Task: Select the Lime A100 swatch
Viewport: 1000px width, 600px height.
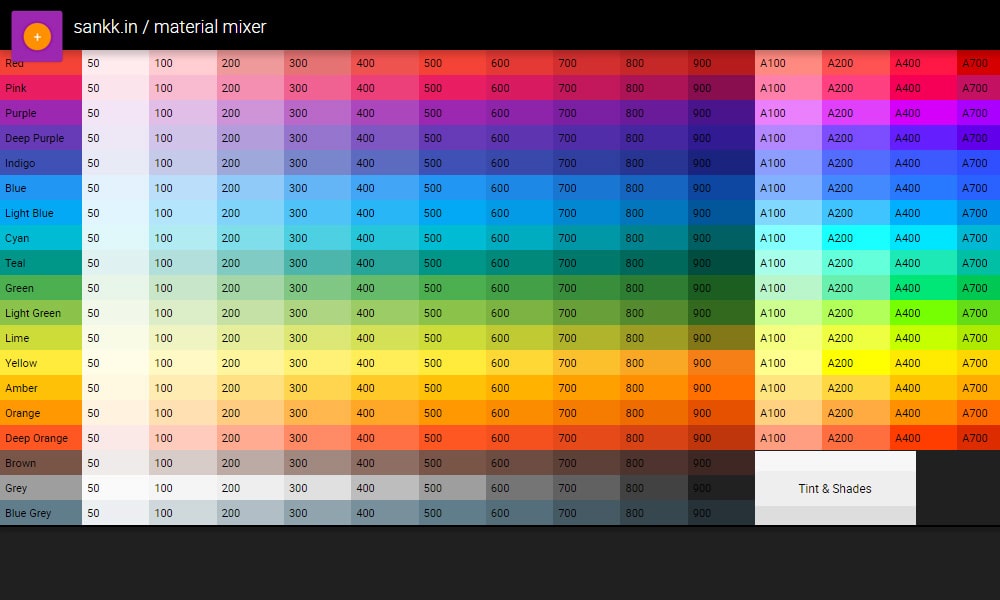Action: [788, 338]
